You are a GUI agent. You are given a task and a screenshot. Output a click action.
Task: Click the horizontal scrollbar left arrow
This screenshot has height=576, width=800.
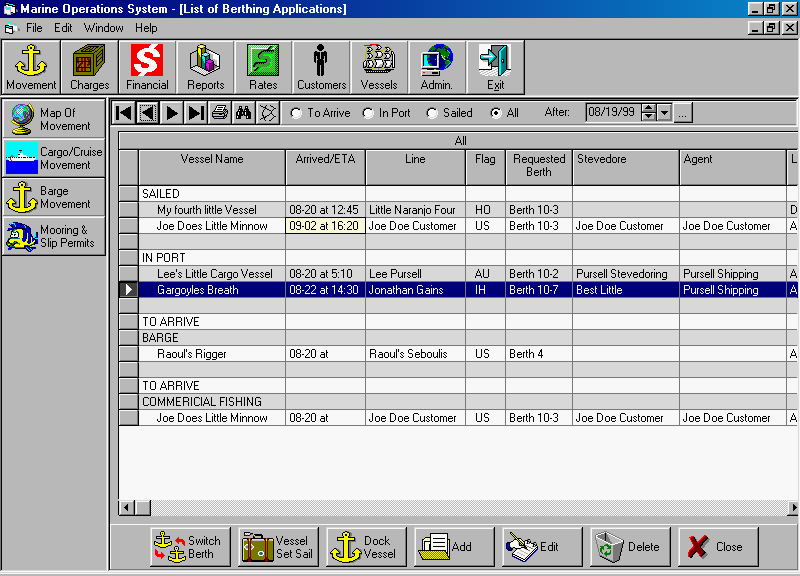click(127, 508)
